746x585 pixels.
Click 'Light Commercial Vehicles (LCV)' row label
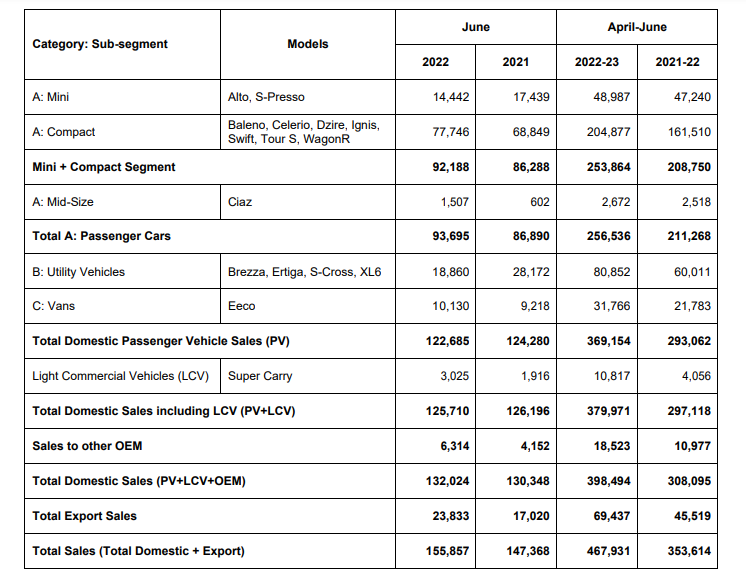pyautogui.click(x=122, y=376)
